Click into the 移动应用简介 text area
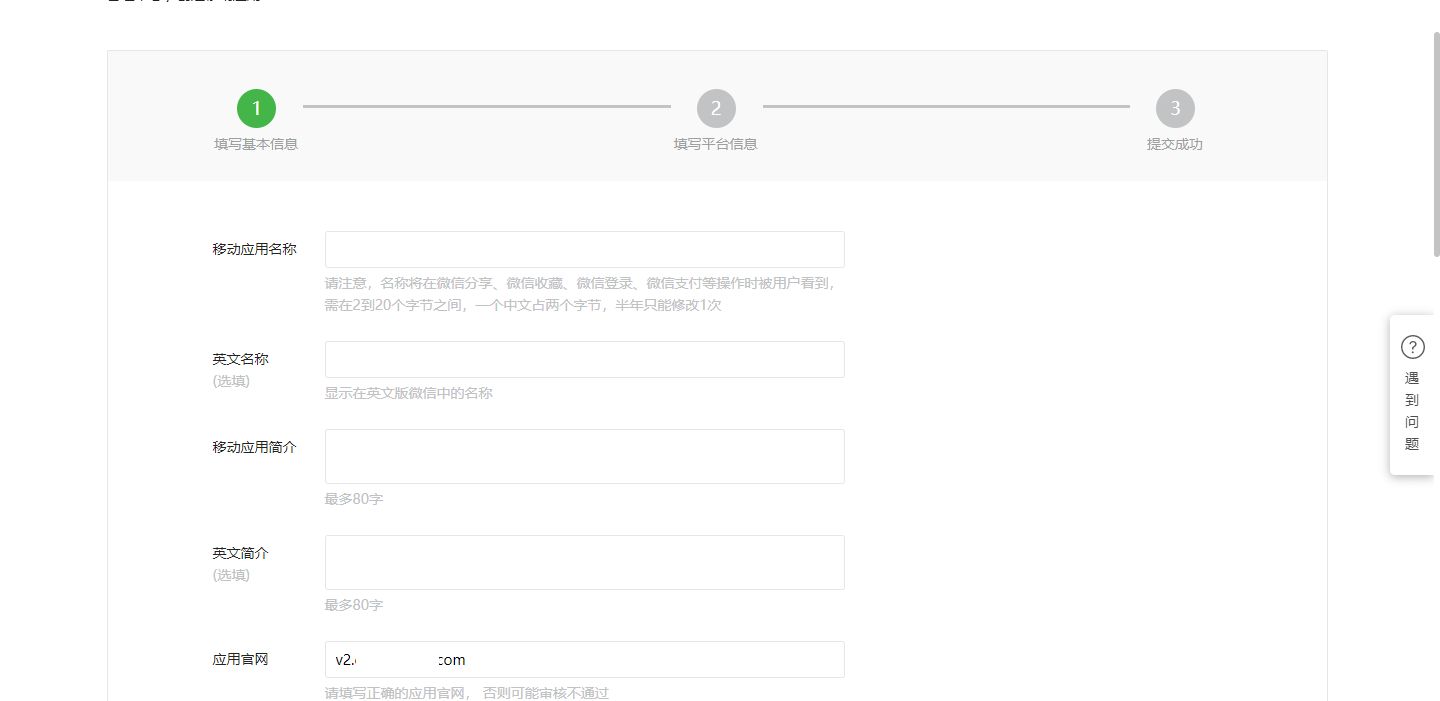1440x701 pixels. (584, 456)
